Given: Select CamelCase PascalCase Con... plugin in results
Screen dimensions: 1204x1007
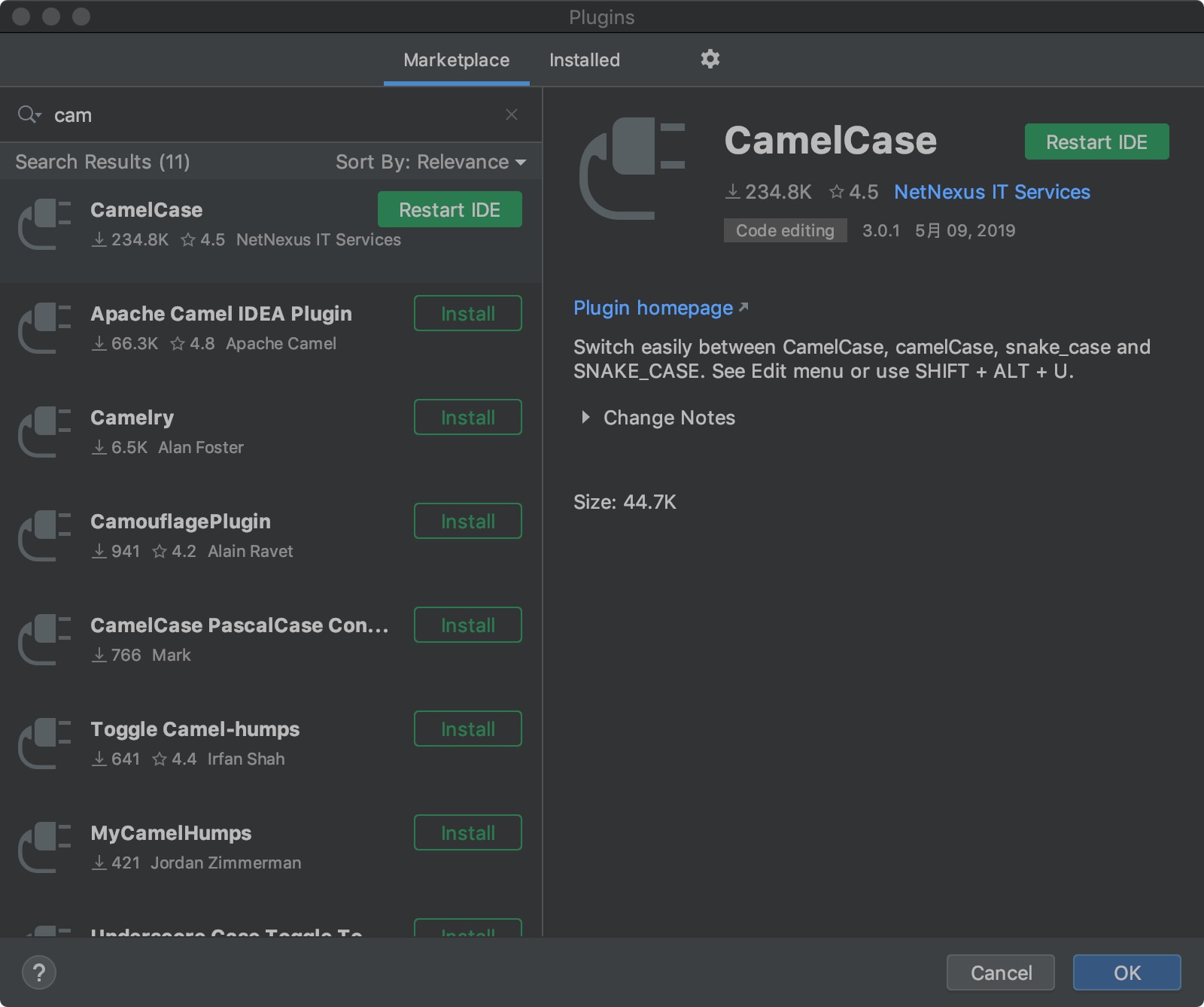Looking at the screenshot, I should (239, 625).
